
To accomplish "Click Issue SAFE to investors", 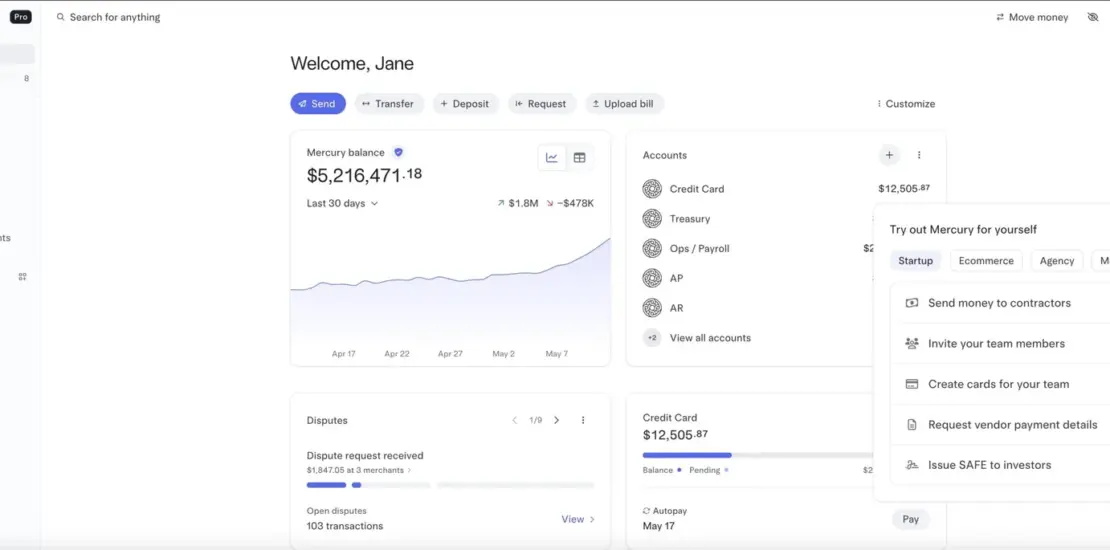I will point(1000,465).
